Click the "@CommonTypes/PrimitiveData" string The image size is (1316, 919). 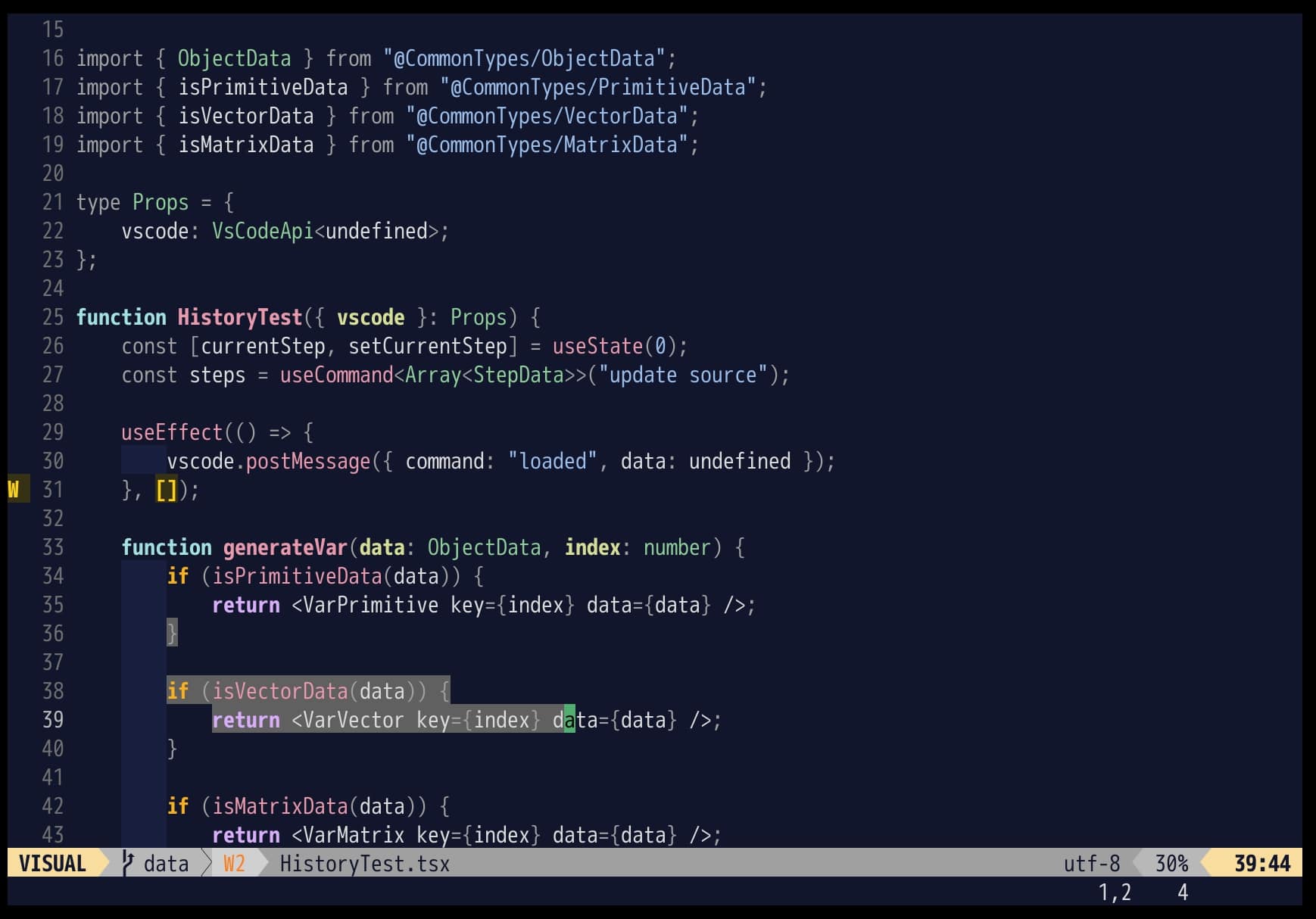(x=598, y=87)
